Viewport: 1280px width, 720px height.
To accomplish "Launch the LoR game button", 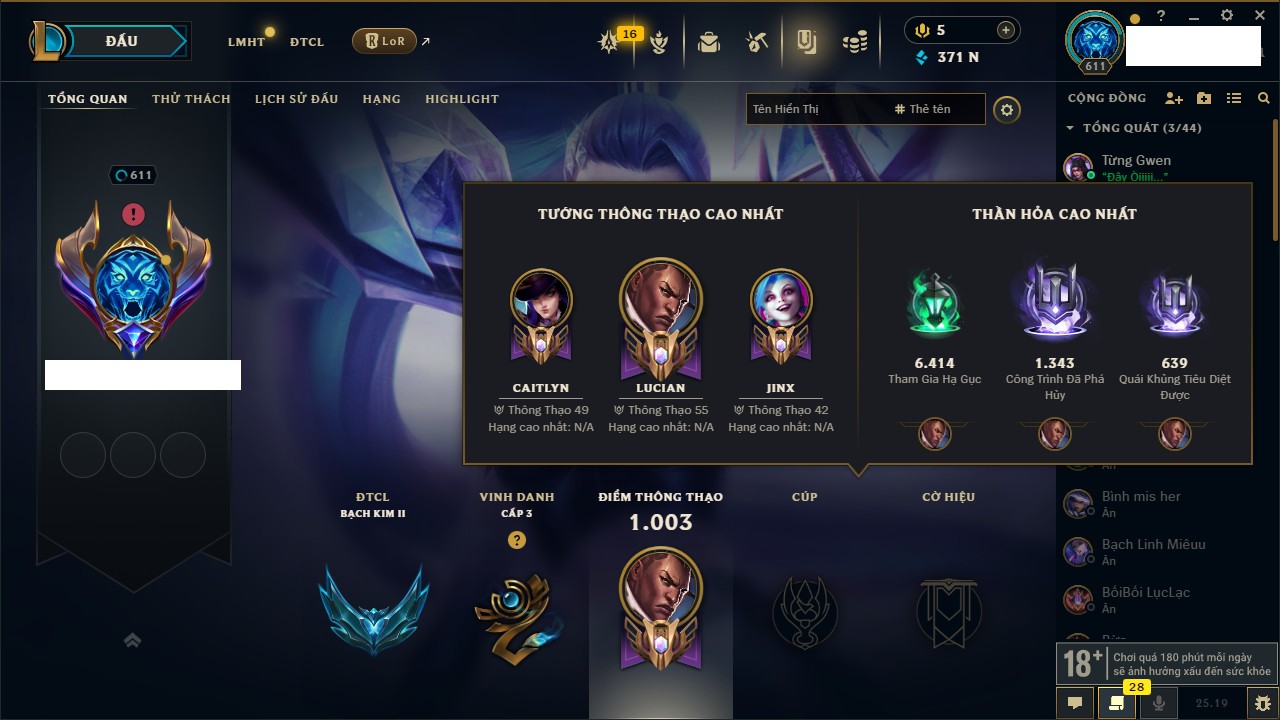I will (384, 42).
